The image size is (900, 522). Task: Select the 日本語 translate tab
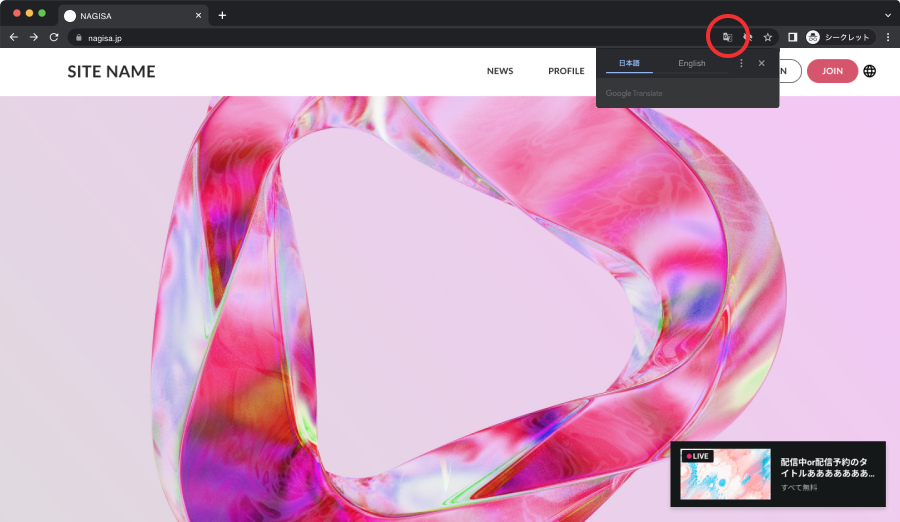(x=629, y=63)
